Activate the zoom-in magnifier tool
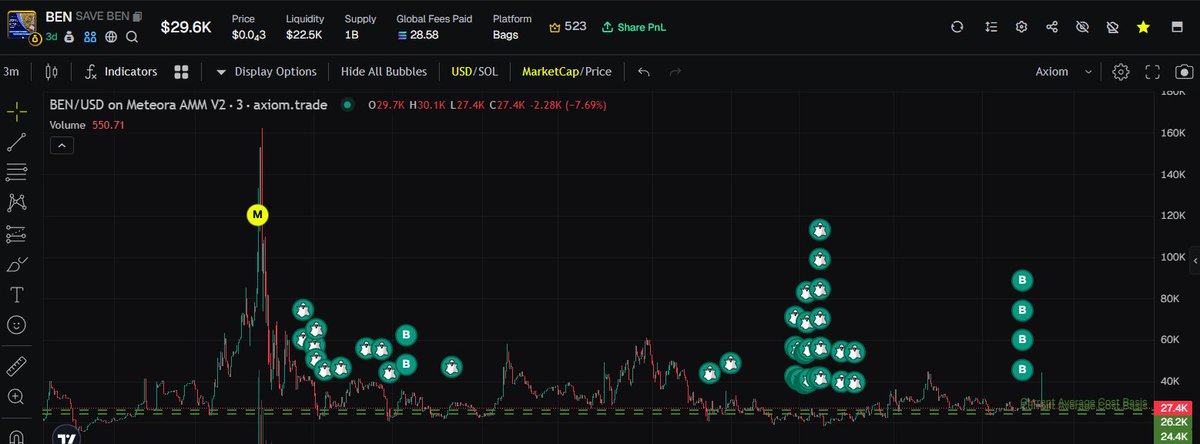Viewport: 1200px width, 444px height. [17, 396]
